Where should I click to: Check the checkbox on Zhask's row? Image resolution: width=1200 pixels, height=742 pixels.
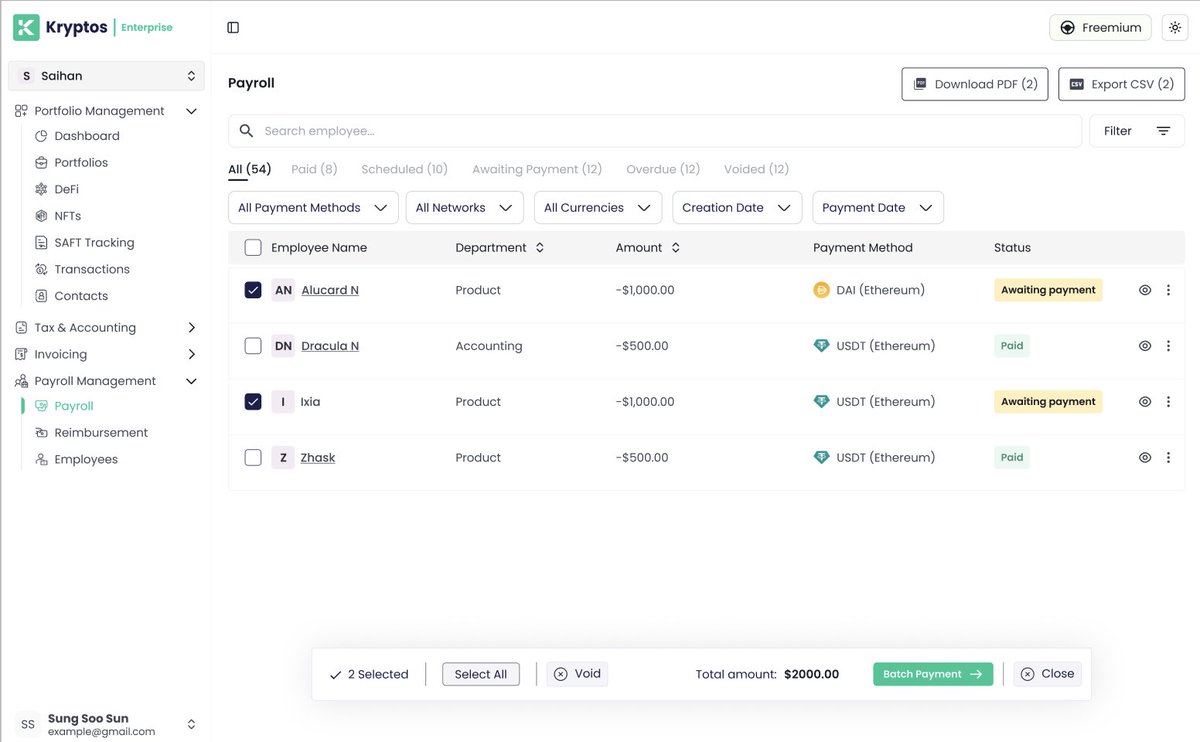coord(253,457)
